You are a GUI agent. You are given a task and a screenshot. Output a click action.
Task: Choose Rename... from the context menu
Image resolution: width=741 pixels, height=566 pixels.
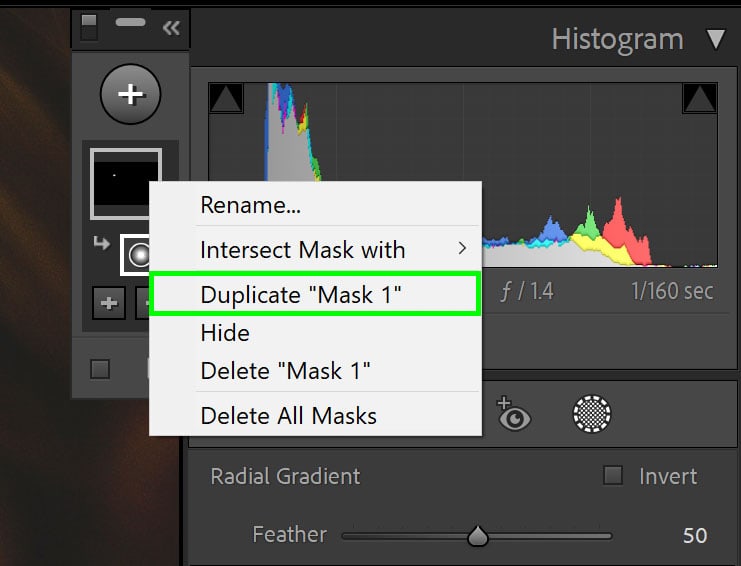pyautogui.click(x=315, y=205)
